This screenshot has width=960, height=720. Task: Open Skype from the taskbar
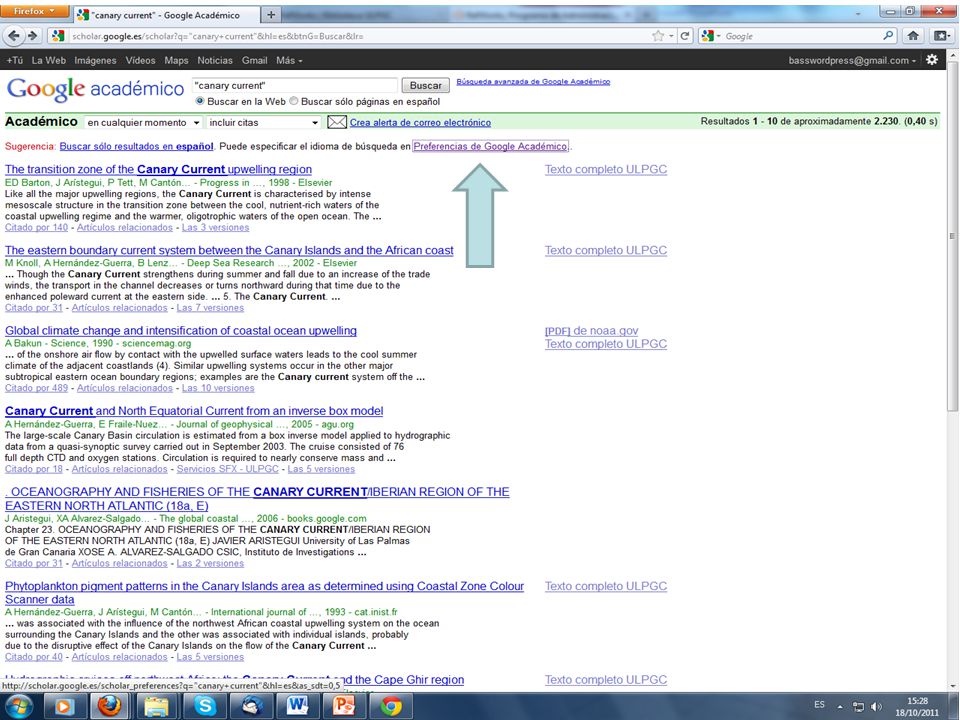[204, 707]
